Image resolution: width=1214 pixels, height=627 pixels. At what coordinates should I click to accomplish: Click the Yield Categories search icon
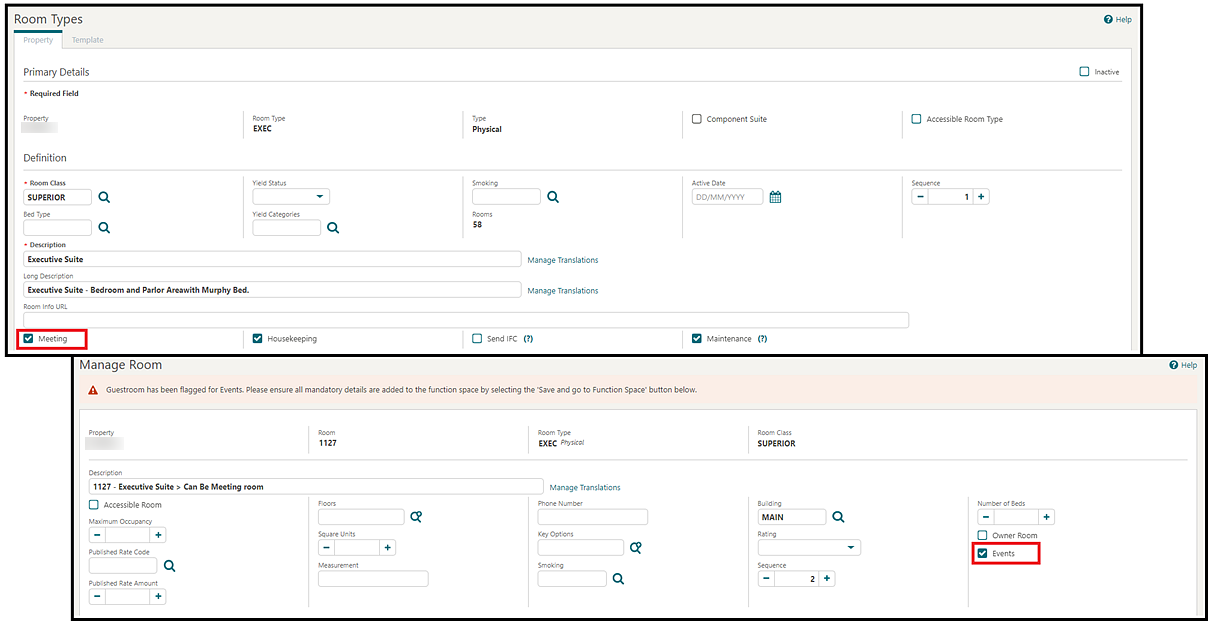(x=333, y=228)
